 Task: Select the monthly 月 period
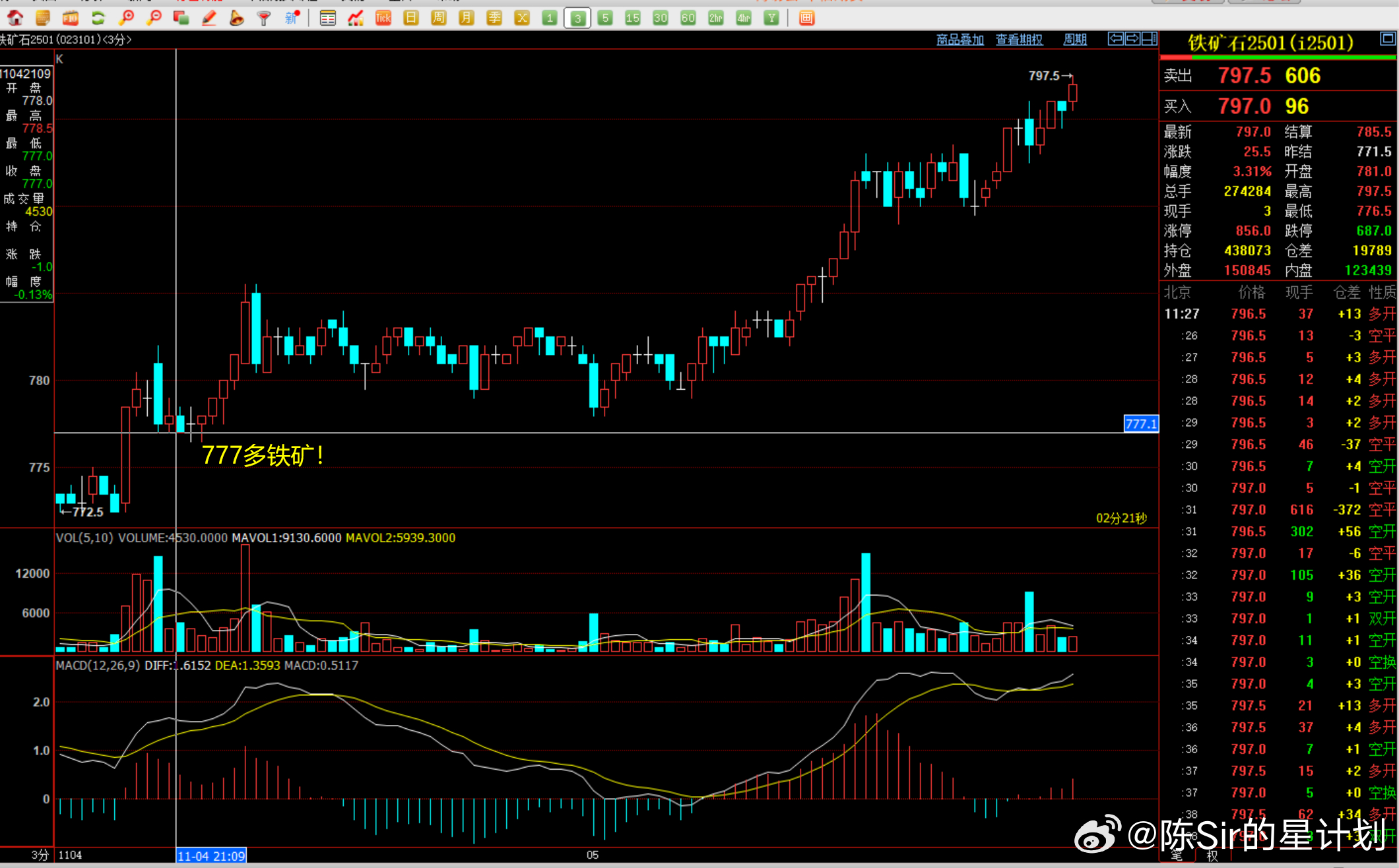tap(466, 18)
